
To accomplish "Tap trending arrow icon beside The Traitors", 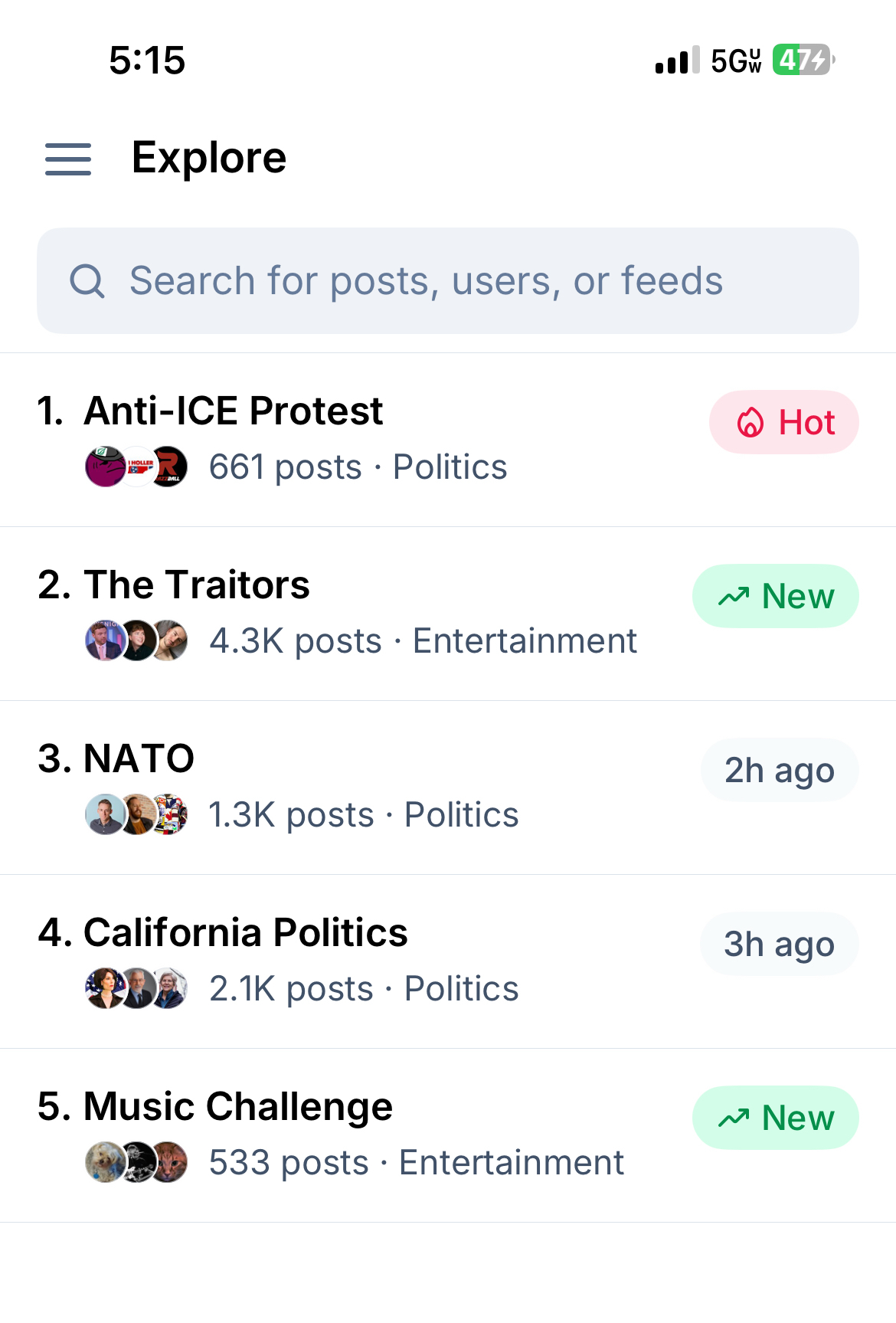I will pyautogui.click(x=734, y=597).
